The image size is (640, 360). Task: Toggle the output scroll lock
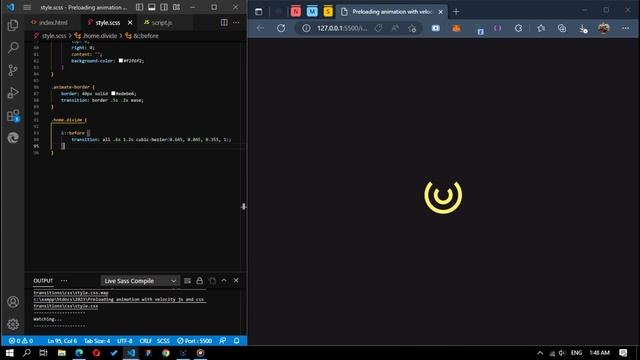pyautogui.click(x=199, y=281)
